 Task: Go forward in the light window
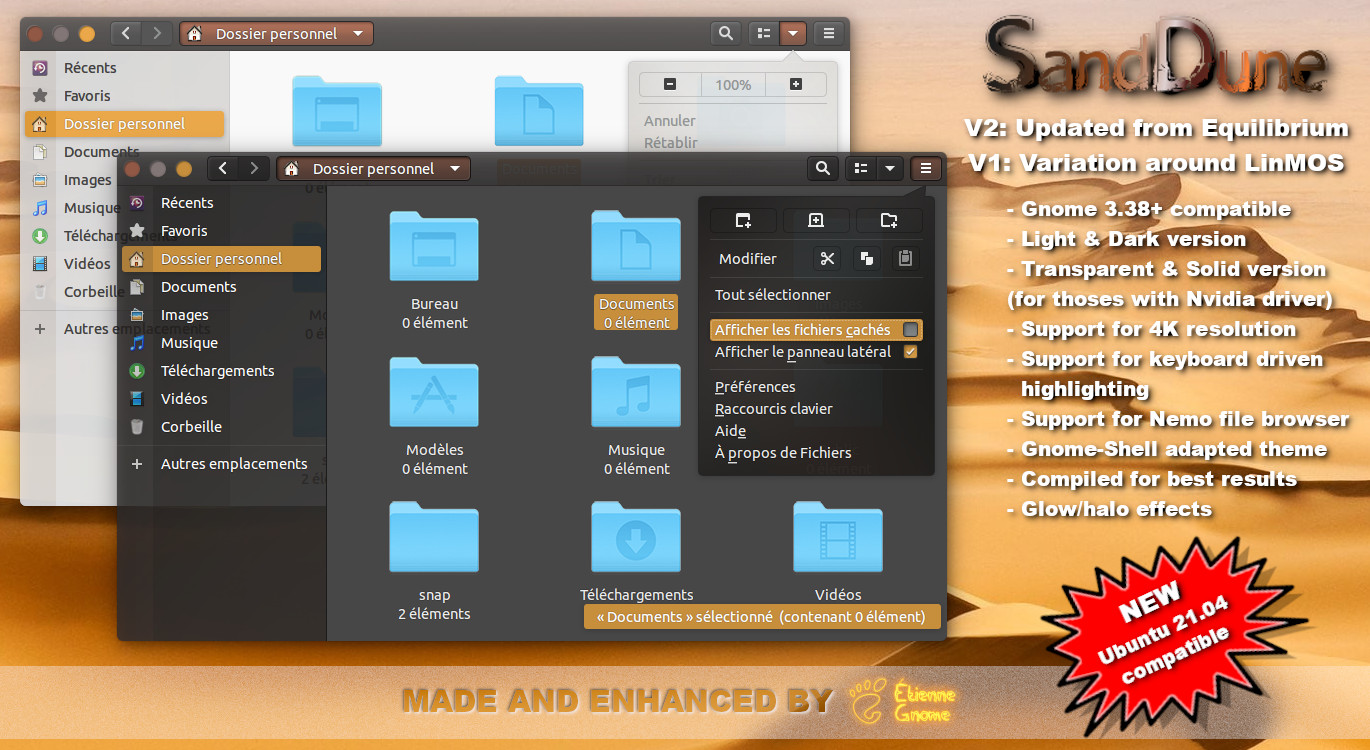coord(157,34)
